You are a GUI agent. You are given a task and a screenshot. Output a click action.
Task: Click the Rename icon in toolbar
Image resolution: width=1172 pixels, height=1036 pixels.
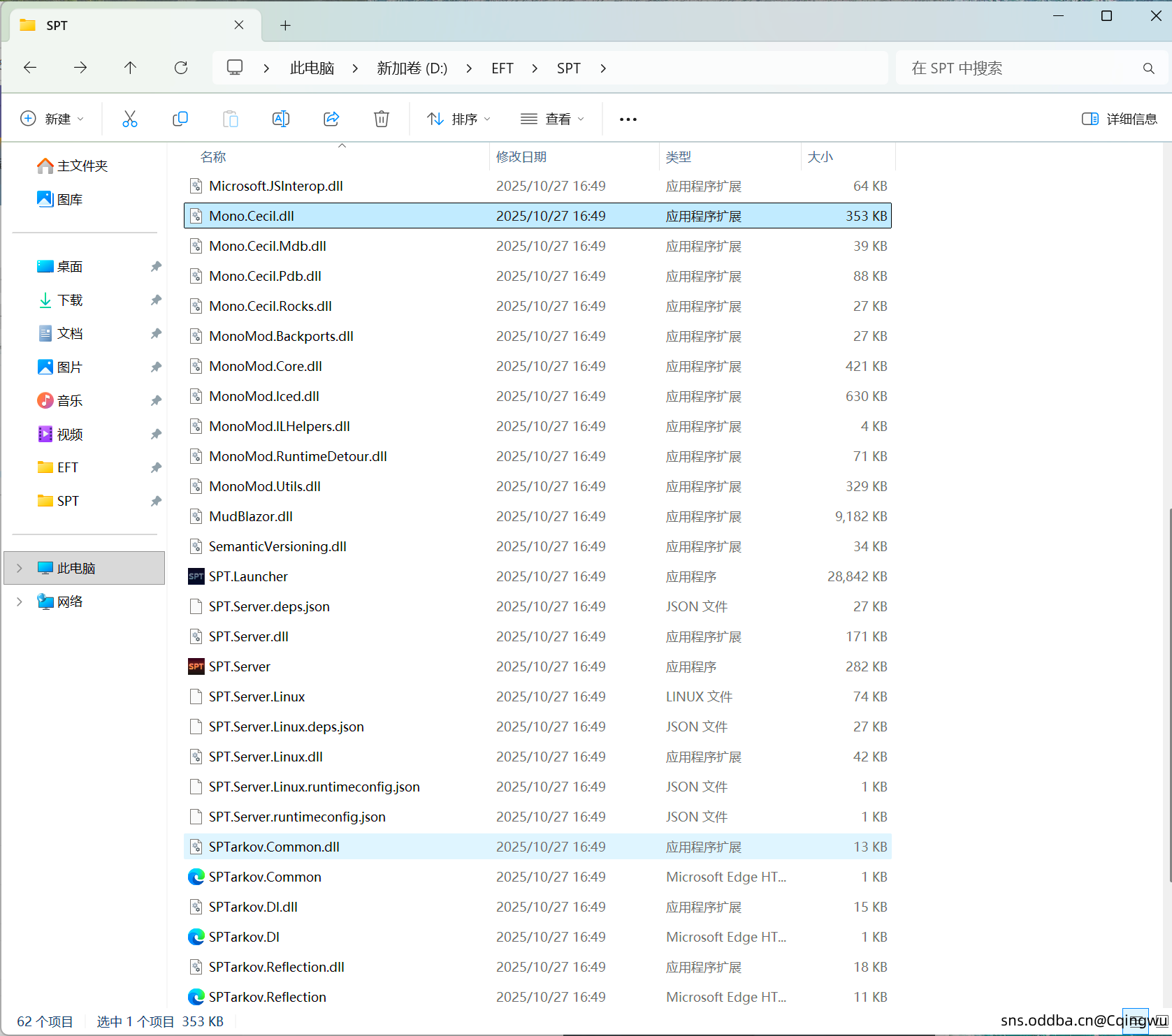click(x=281, y=119)
